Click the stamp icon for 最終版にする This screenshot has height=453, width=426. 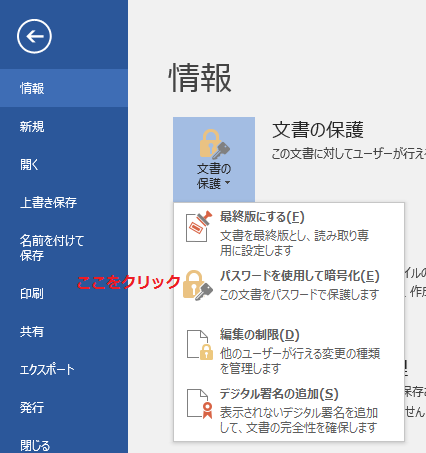coord(199,226)
